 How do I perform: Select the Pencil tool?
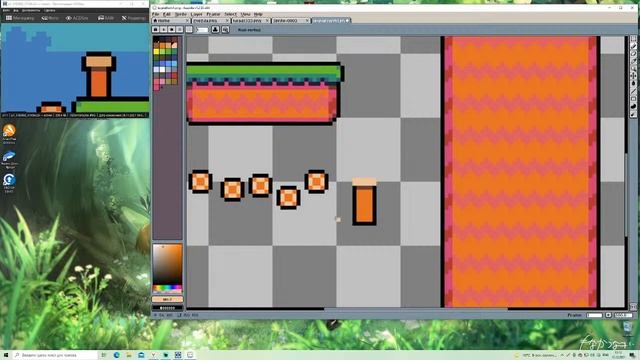[633, 47]
